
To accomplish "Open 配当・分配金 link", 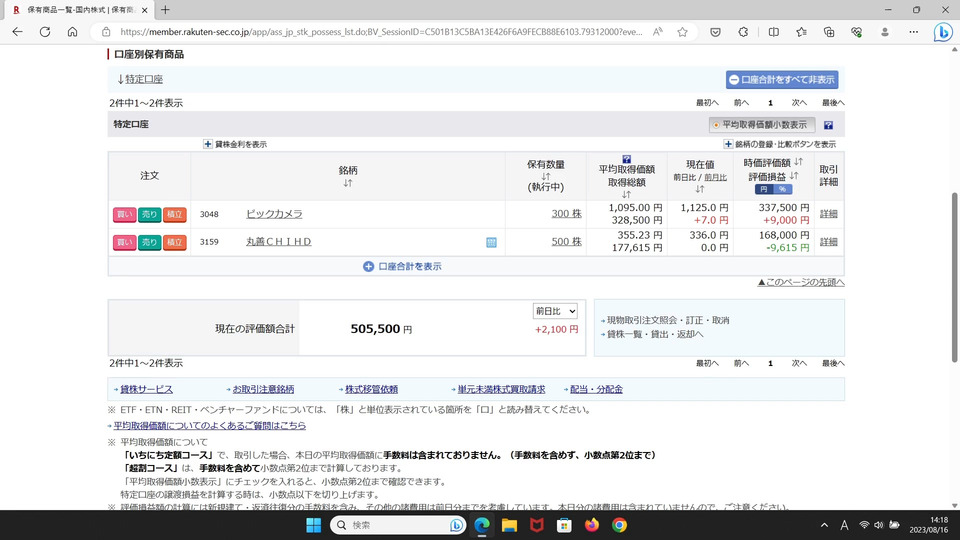I will pyautogui.click(x=596, y=389).
